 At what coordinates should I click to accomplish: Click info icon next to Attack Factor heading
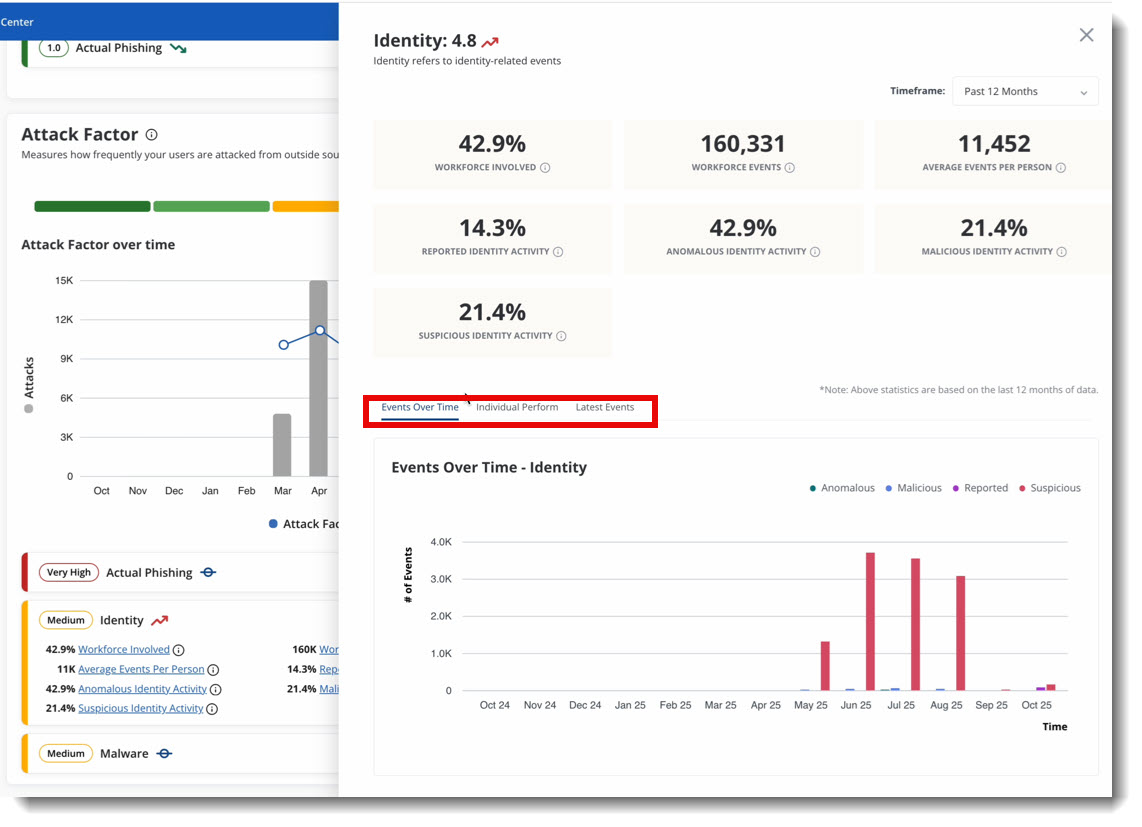point(151,135)
